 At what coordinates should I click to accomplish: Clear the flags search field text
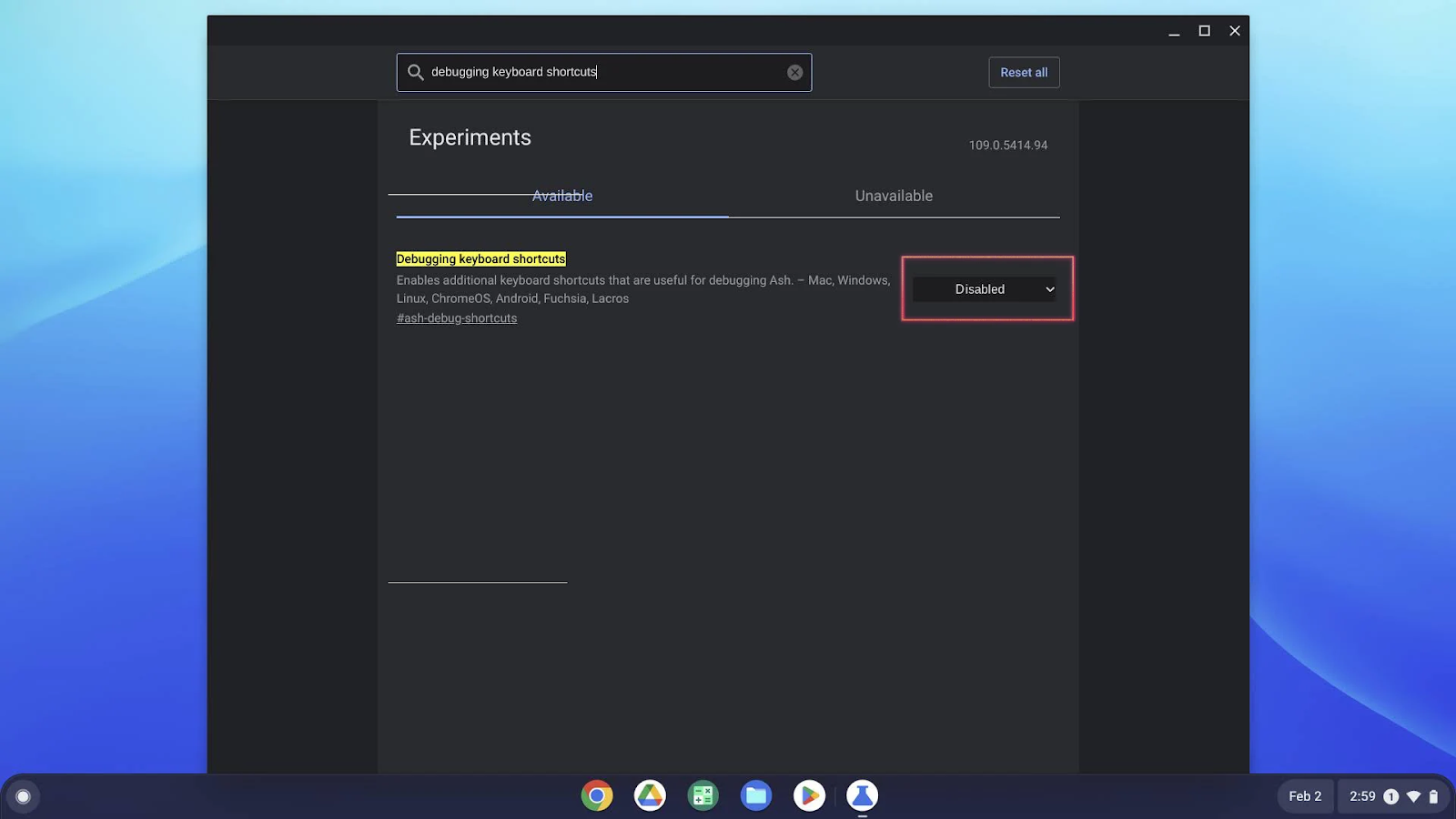click(x=795, y=73)
